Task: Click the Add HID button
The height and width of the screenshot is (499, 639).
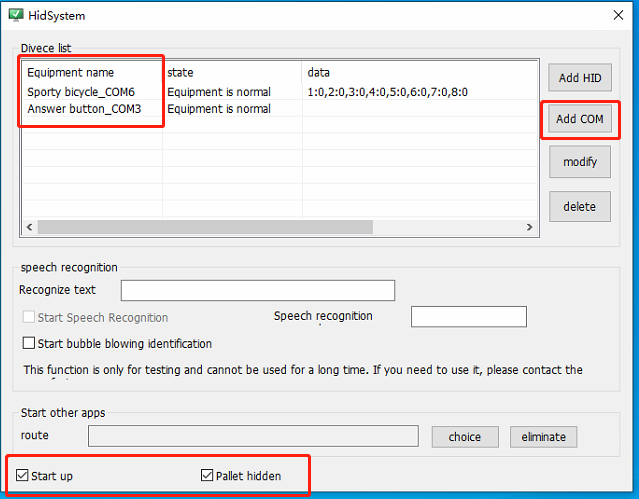Action: point(580,78)
